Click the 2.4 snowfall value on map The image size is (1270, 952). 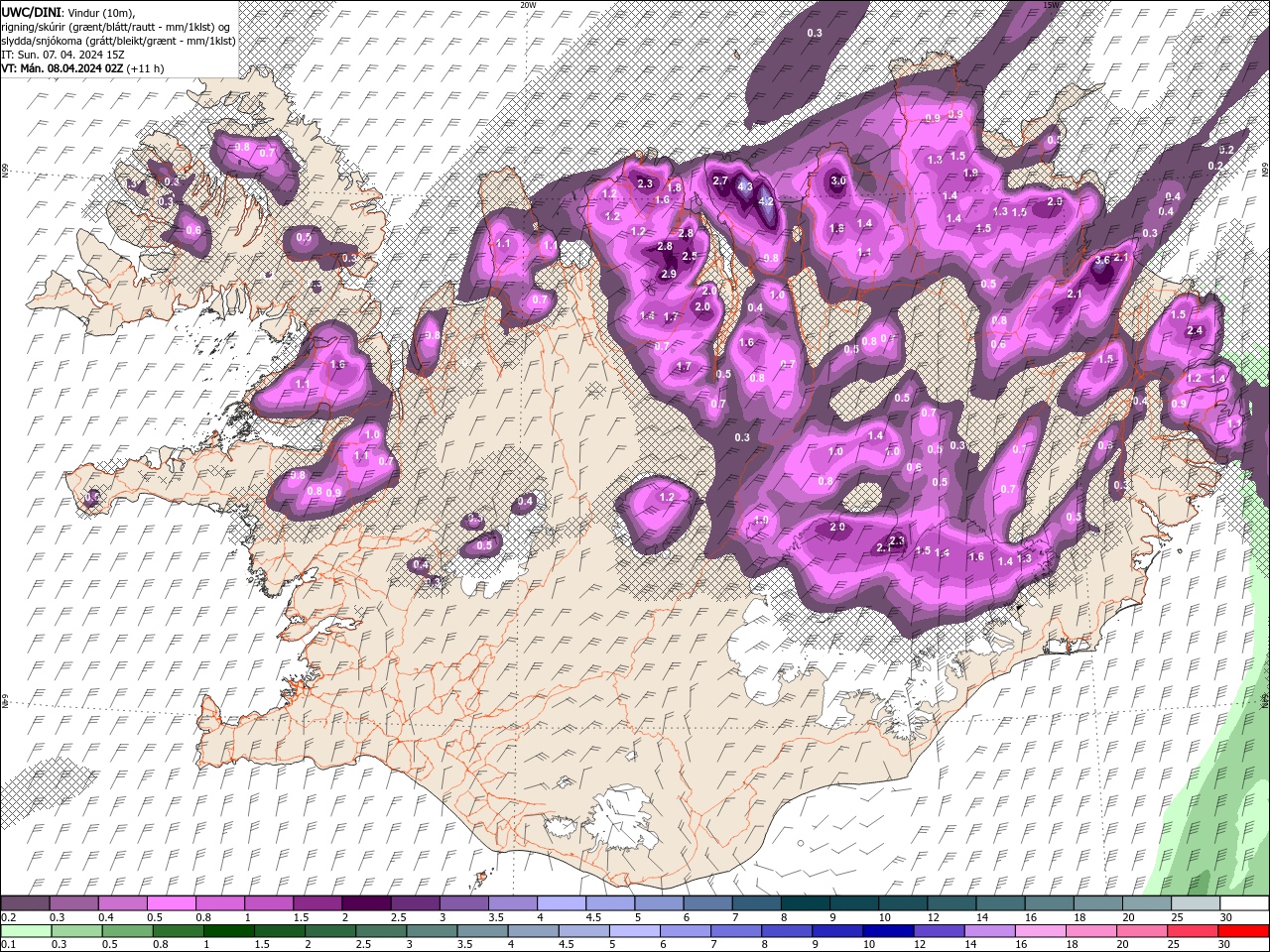point(1195,330)
